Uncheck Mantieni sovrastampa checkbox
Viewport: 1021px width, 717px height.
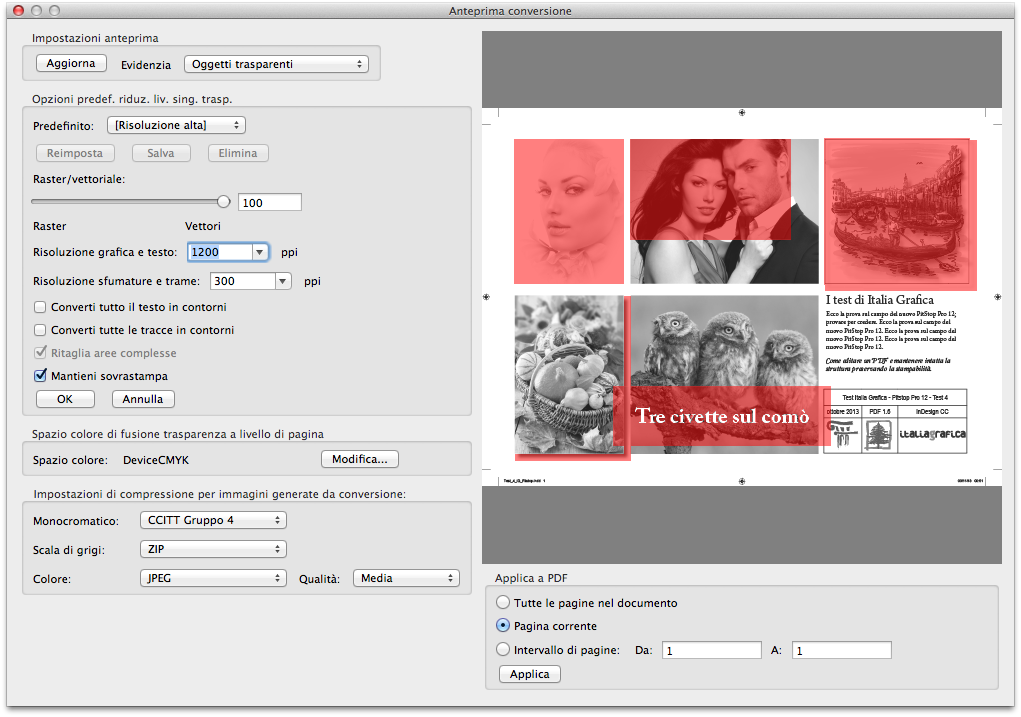(x=41, y=376)
